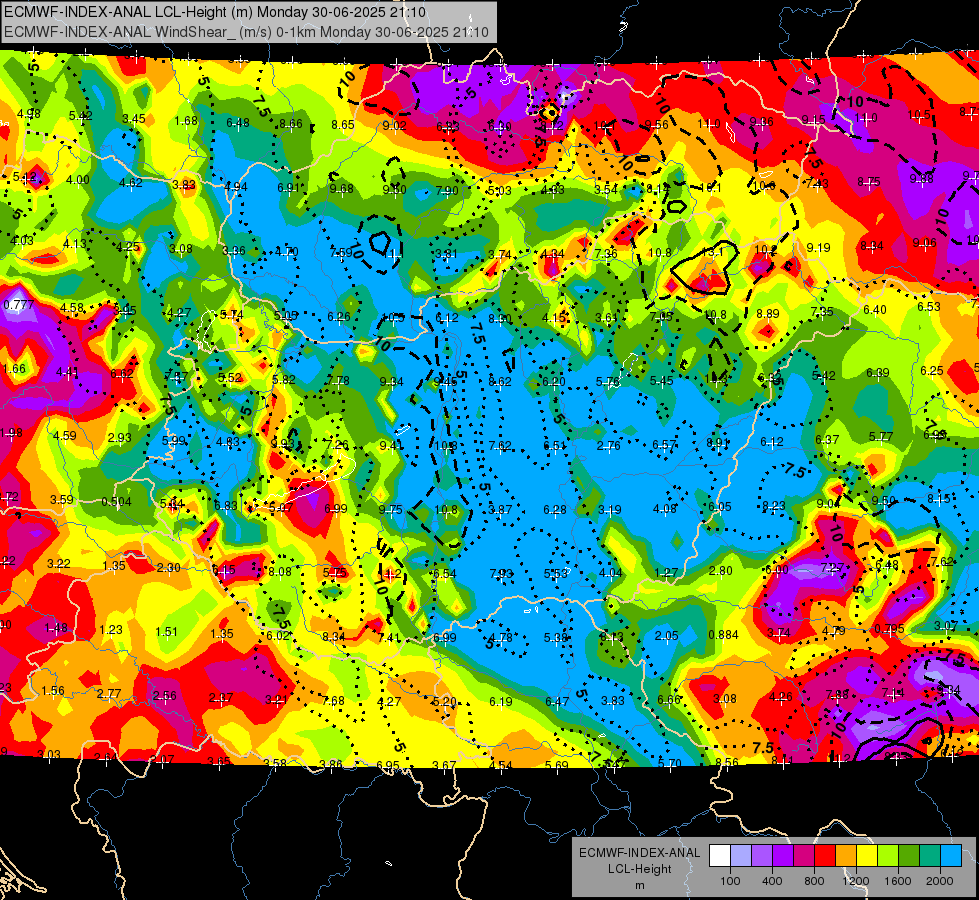Click the 9.19 wind shear value
Screen dimensions: 979x900
819,247
